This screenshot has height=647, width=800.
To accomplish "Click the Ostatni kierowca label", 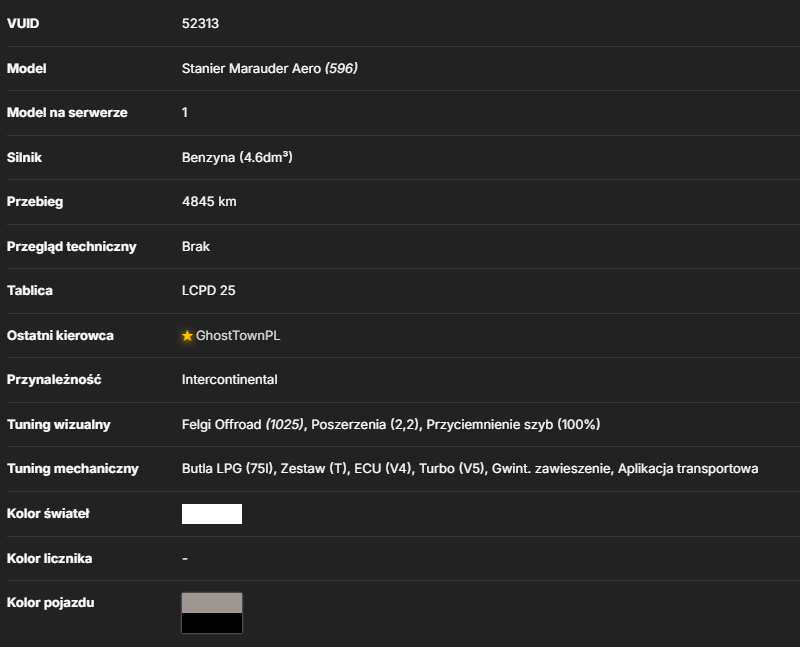I will pos(60,336).
